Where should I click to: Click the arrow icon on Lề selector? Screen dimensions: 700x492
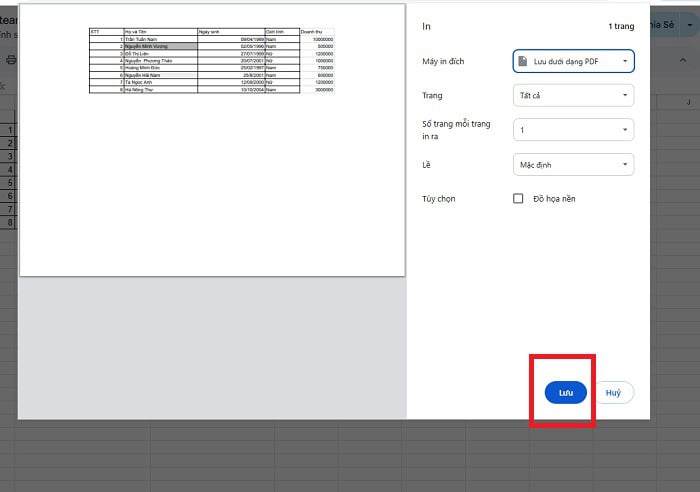[624, 164]
